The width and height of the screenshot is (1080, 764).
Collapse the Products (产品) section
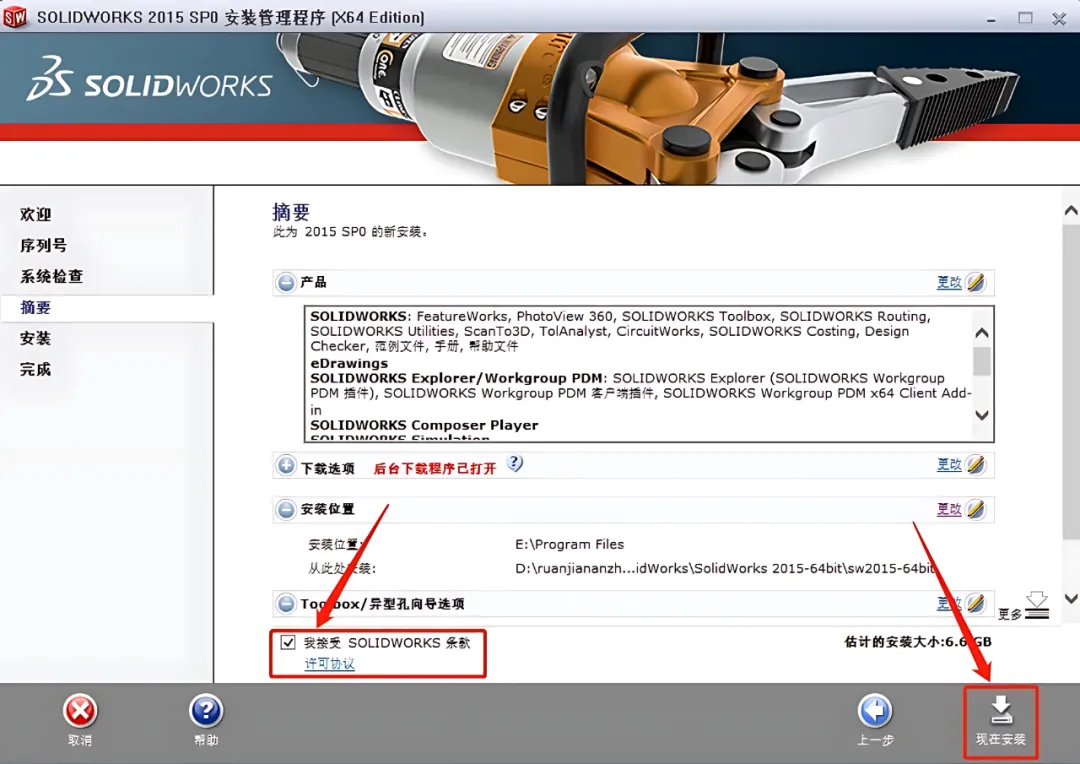286,282
